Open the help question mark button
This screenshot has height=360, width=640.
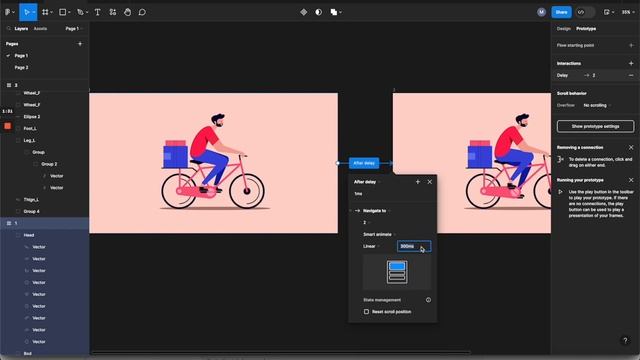pyautogui.click(x=625, y=340)
